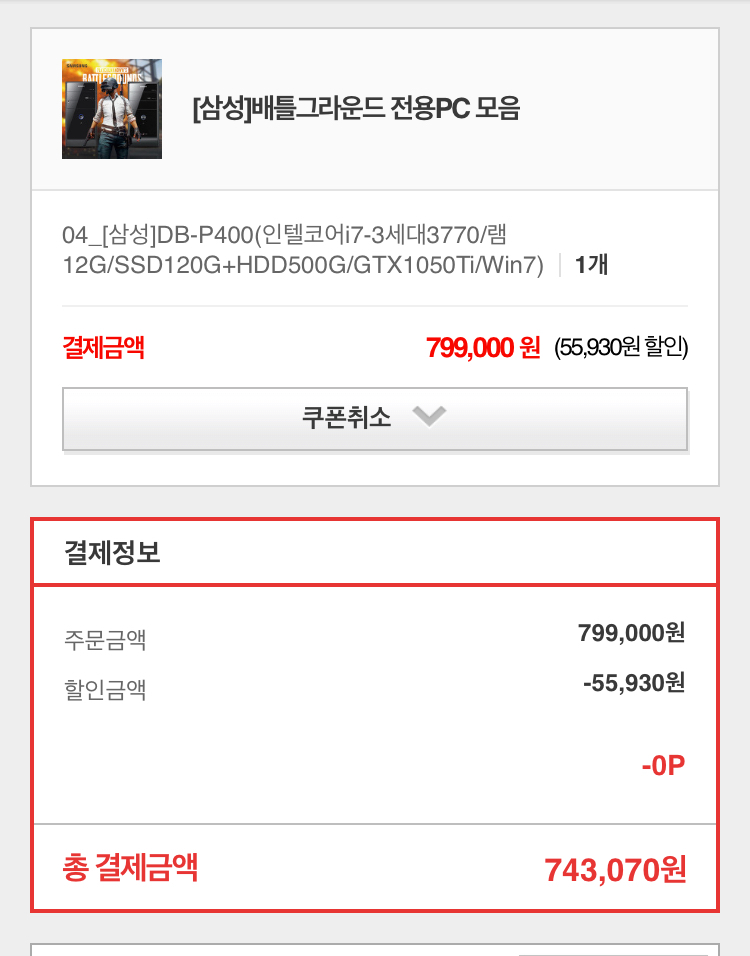Select the DB-P400 option description text
The image size is (750, 956).
pos(303,250)
